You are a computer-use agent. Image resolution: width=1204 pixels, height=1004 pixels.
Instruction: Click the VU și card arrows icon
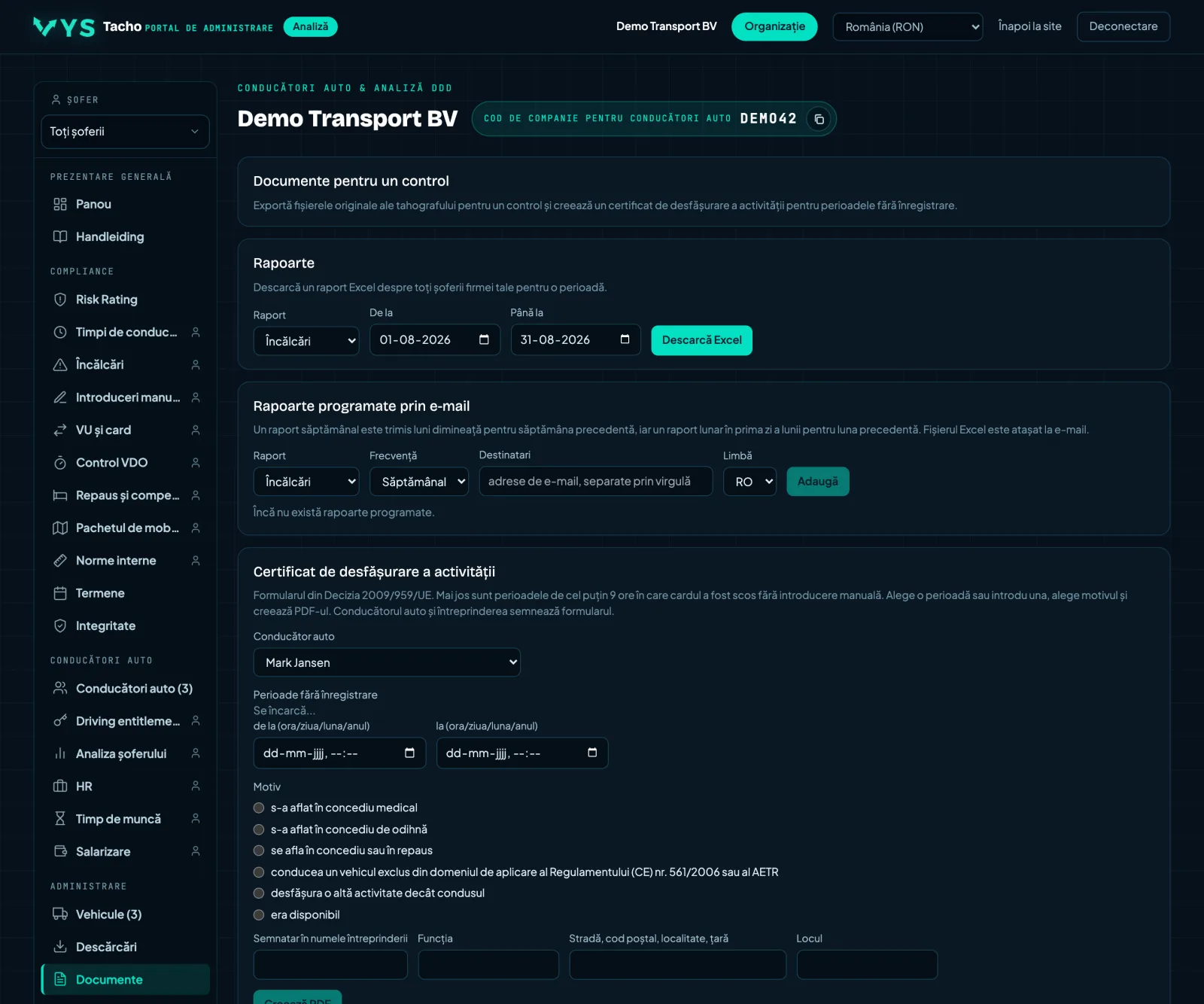click(x=60, y=430)
